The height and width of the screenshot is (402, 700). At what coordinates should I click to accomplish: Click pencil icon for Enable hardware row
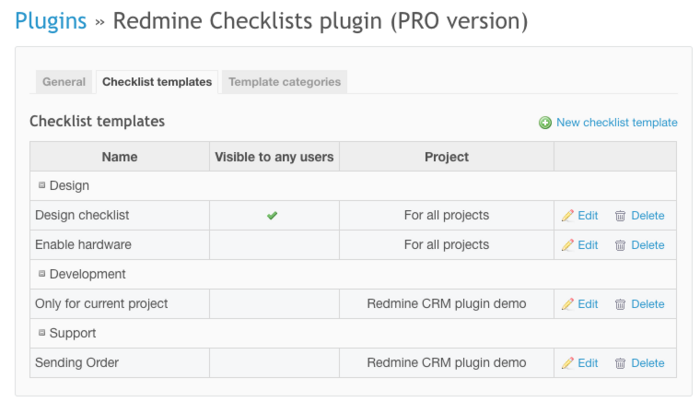pos(568,245)
